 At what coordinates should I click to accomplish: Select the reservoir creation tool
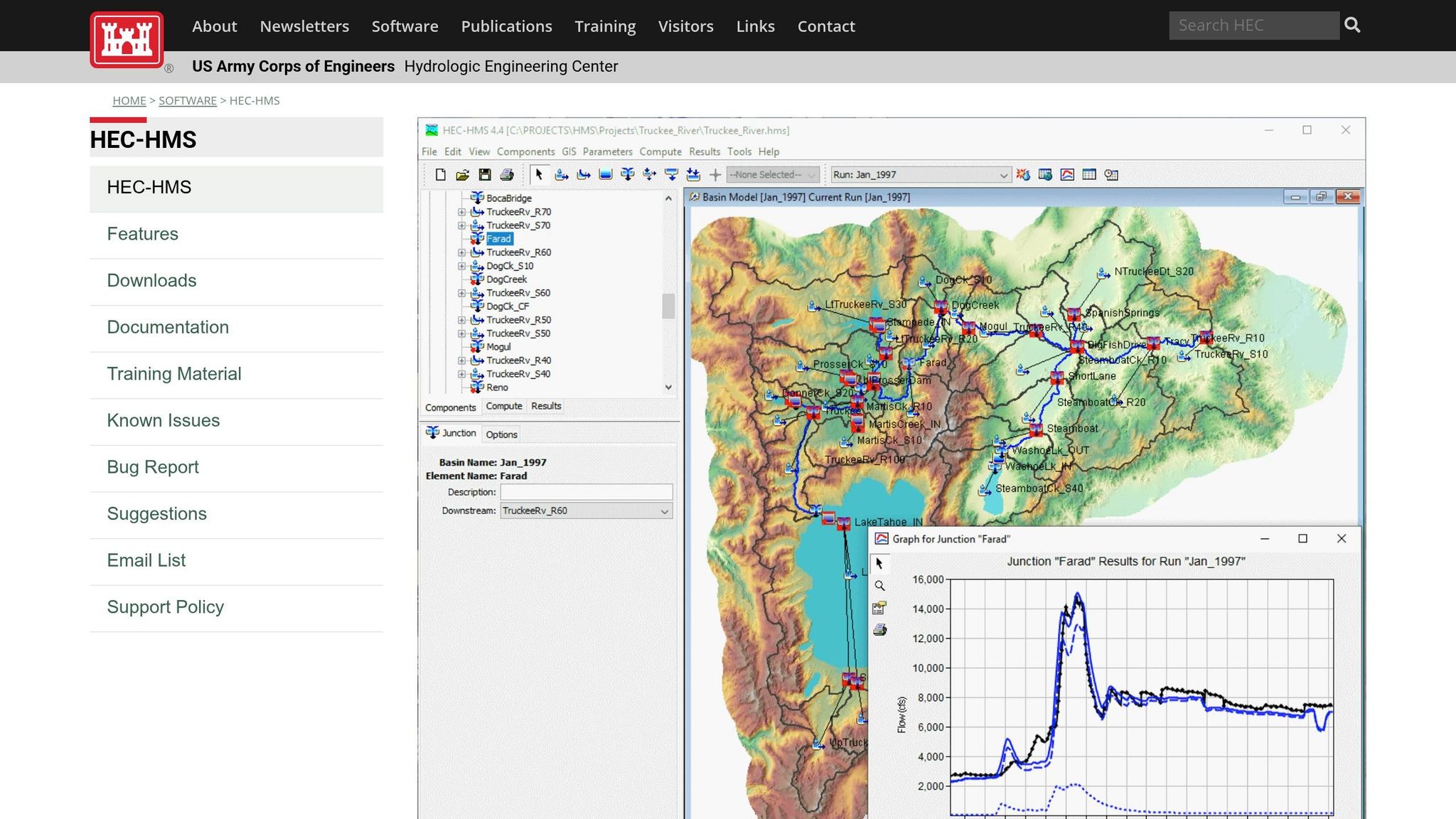pos(606,175)
